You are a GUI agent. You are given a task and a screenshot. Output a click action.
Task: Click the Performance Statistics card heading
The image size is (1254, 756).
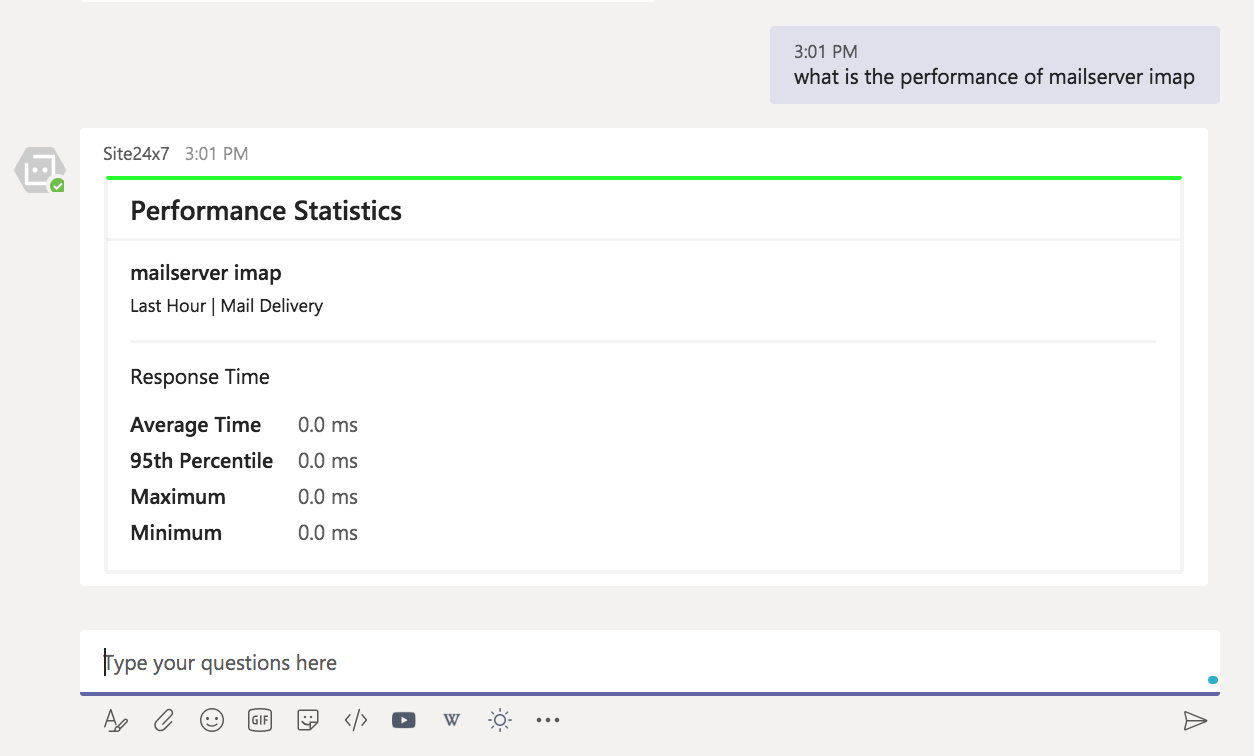coord(266,211)
